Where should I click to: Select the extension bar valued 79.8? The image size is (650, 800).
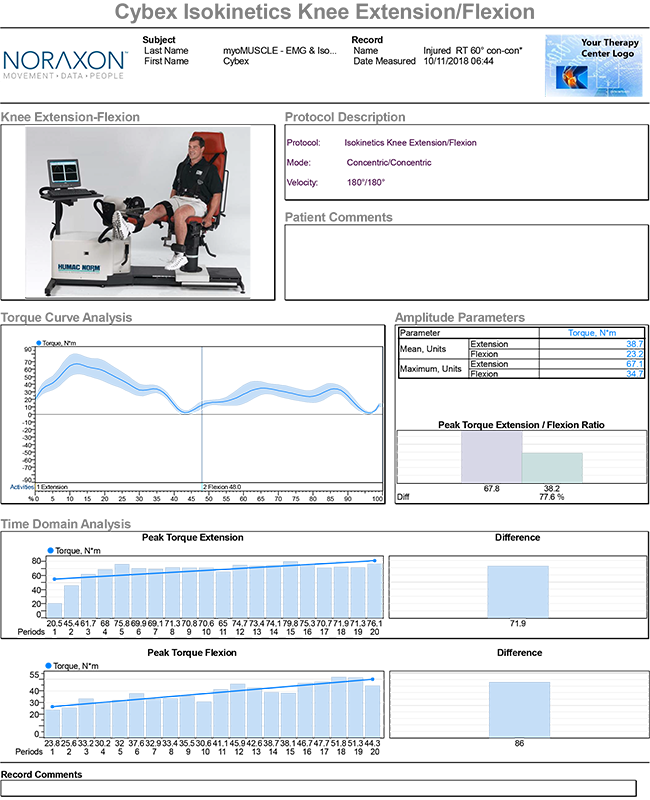click(290, 589)
